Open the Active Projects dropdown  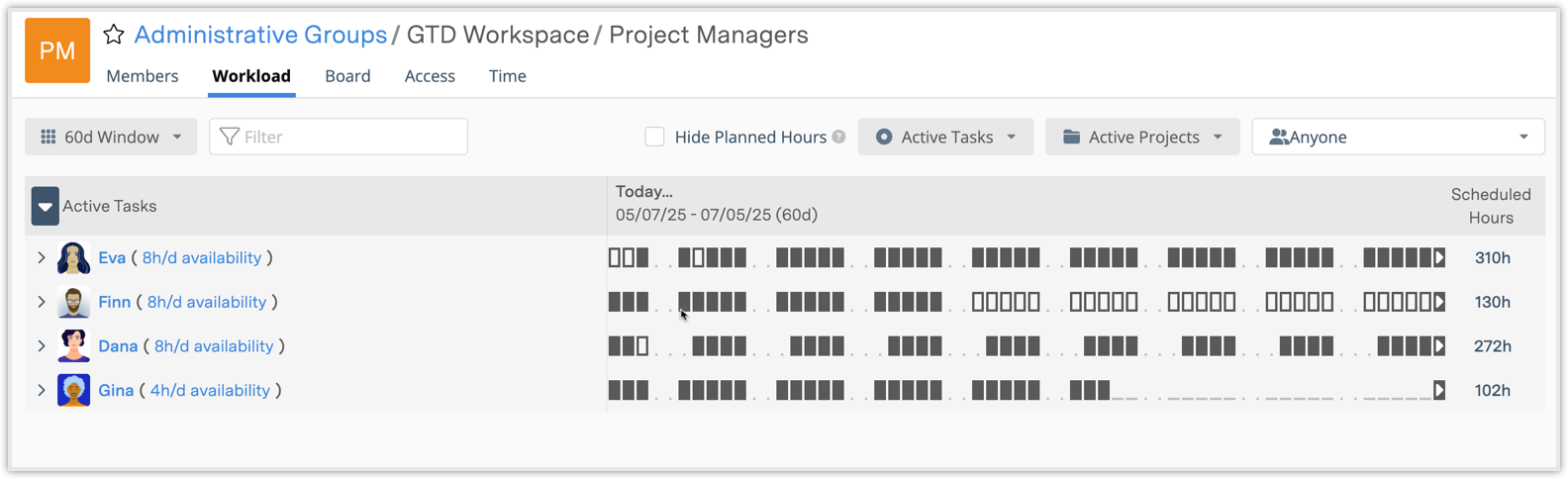click(1142, 137)
